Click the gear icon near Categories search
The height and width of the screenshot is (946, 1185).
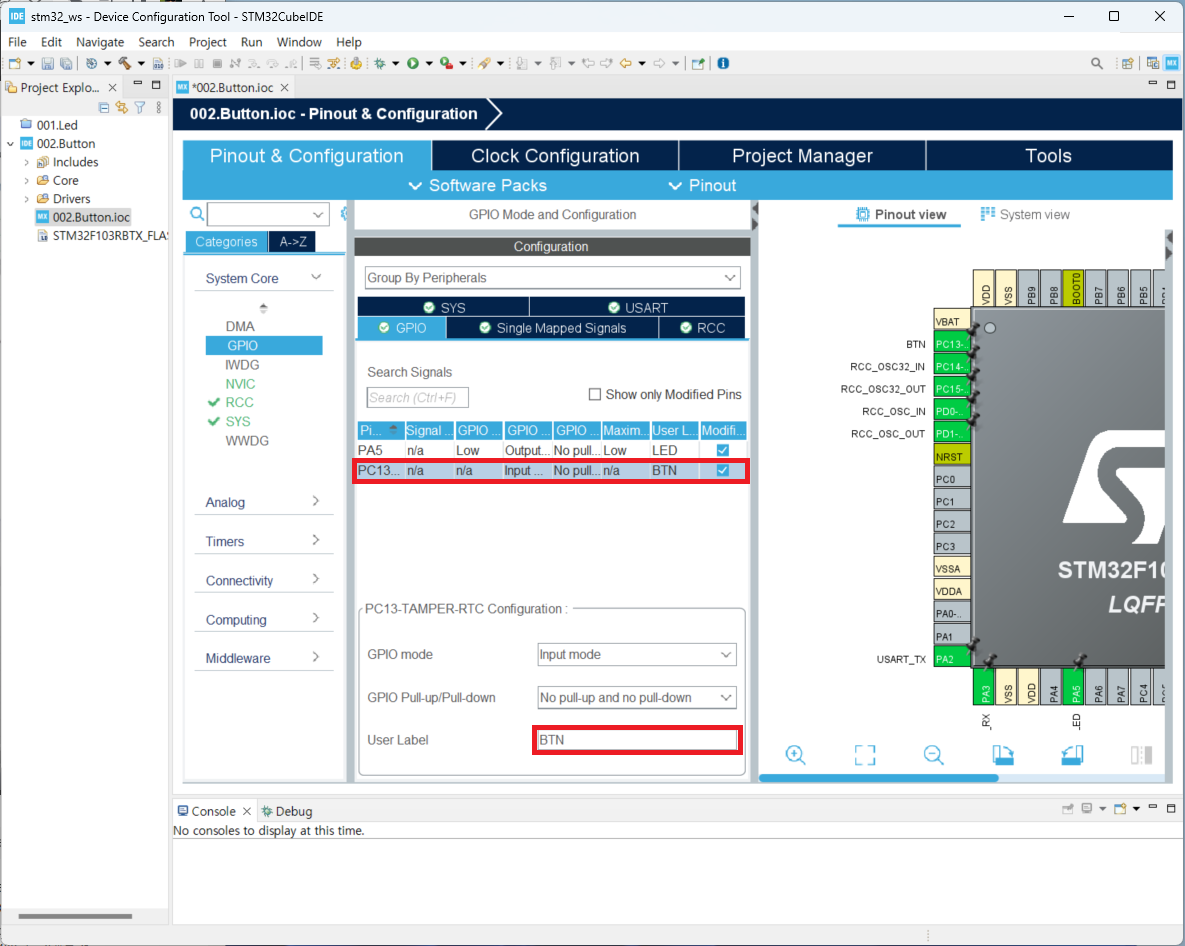(x=345, y=214)
